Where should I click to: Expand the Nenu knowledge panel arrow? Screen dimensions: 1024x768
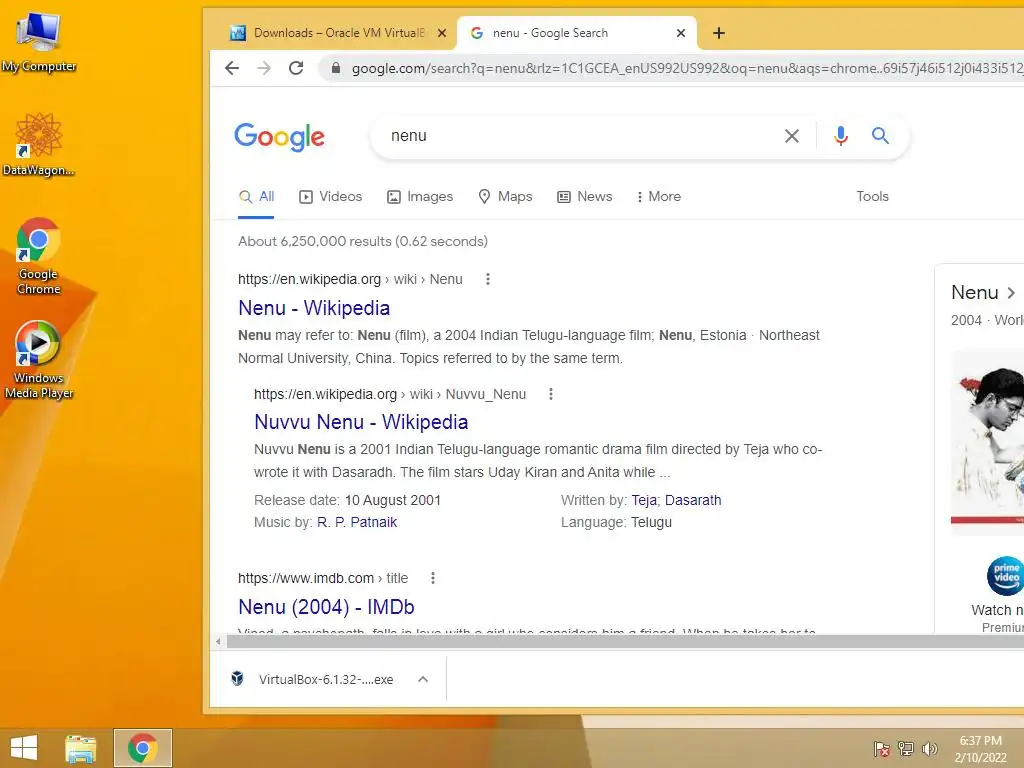click(x=1012, y=293)
